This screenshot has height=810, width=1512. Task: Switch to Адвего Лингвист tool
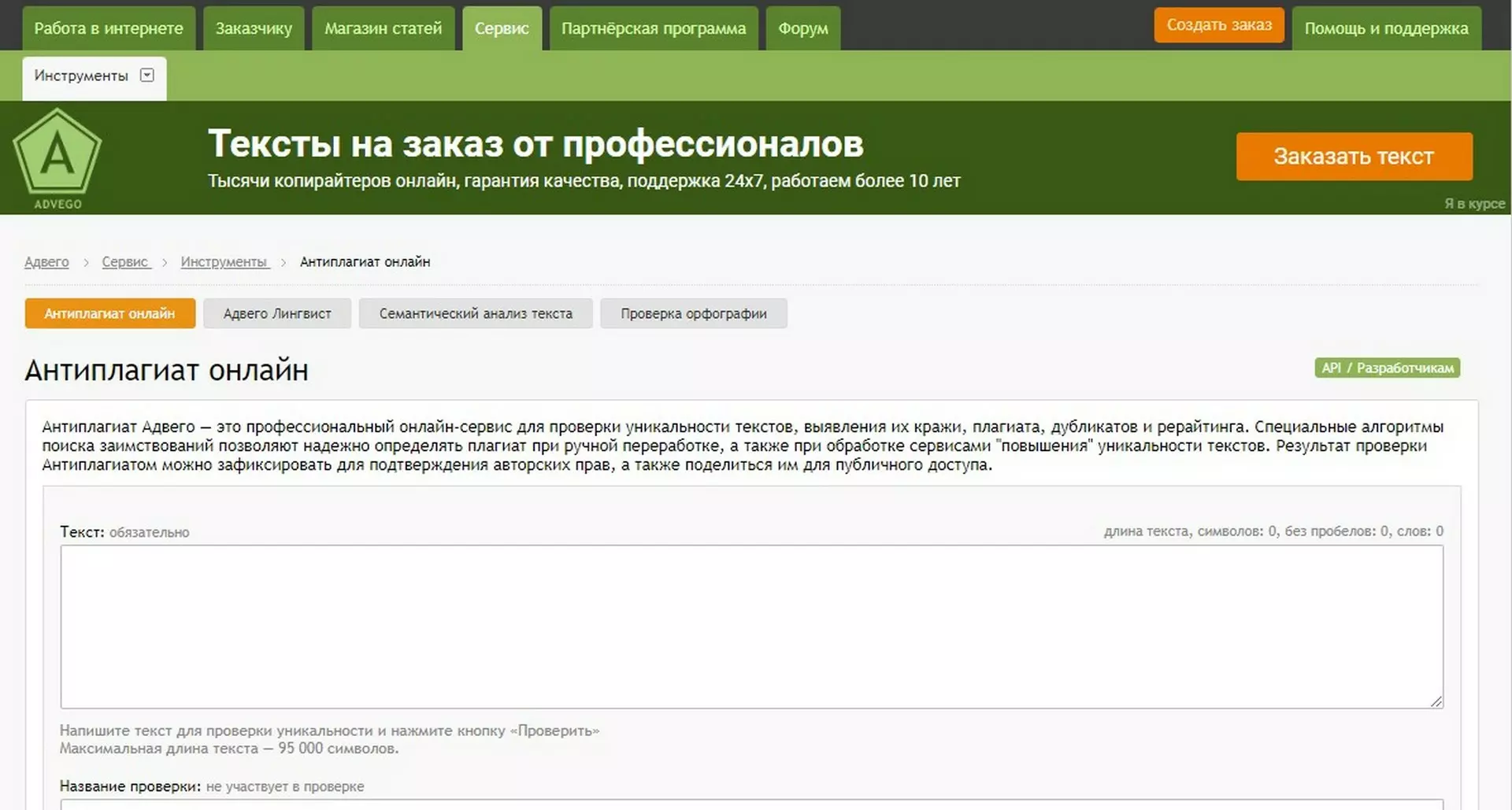pos(277,313)
